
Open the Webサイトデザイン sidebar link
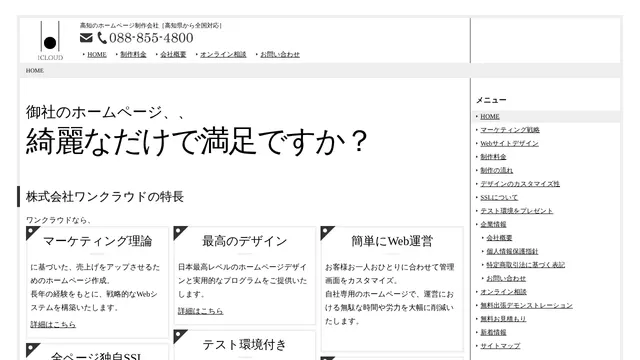pos(509,144)
